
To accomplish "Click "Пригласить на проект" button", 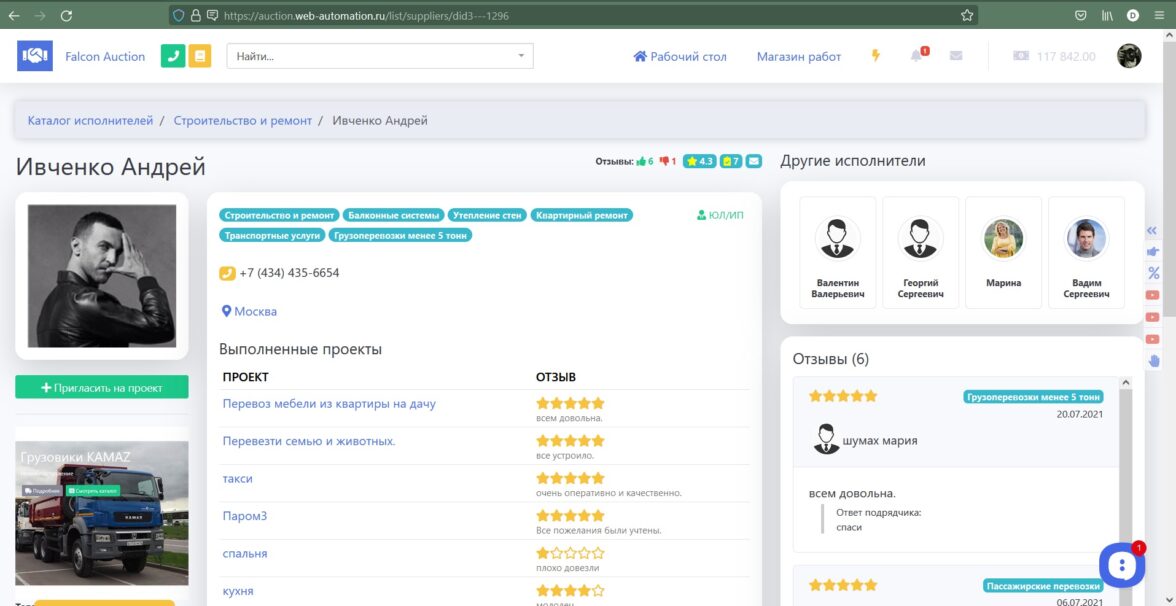I will click(102, 388).
